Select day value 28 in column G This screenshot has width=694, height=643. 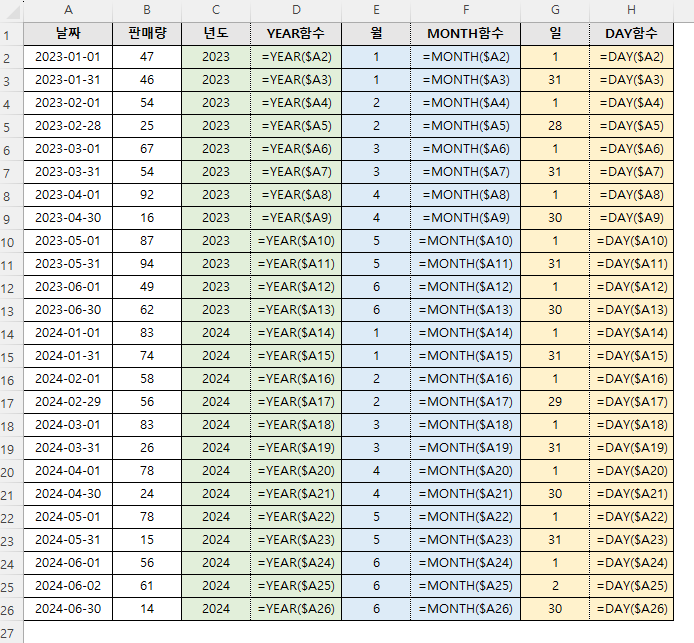(x=555, y=126)
